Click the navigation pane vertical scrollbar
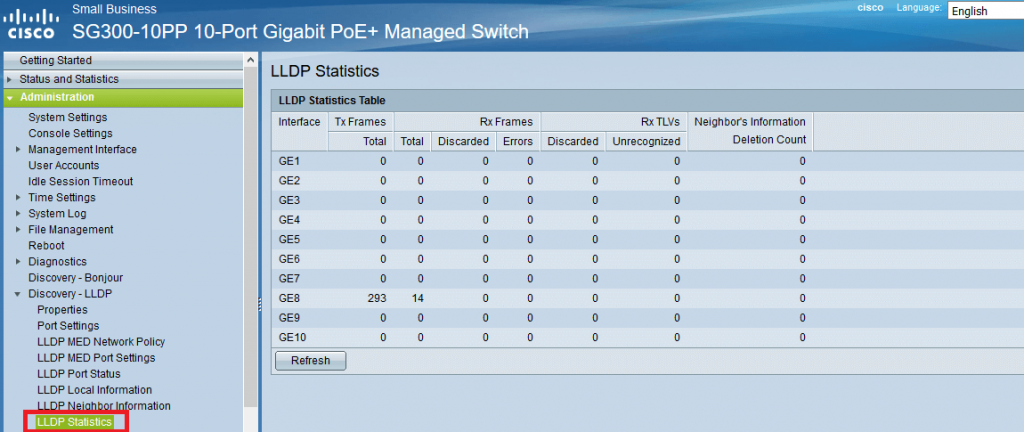 click(x=251, y=235)
